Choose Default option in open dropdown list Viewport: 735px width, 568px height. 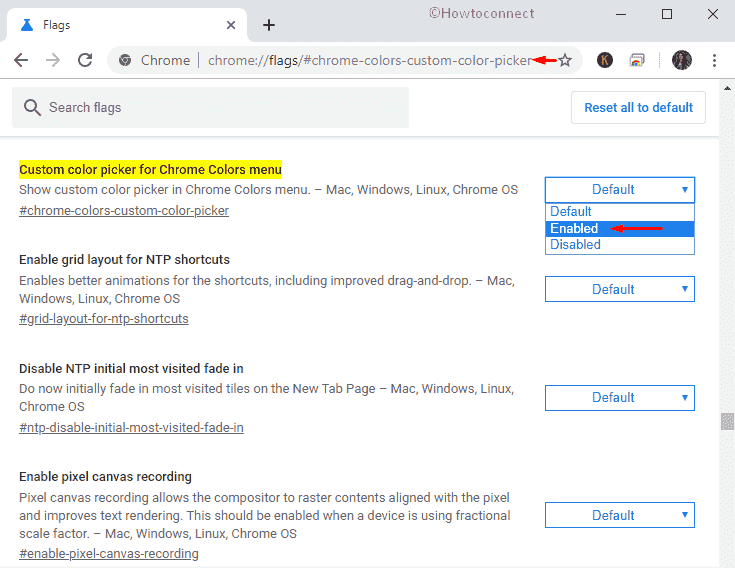tap(620, 211)
